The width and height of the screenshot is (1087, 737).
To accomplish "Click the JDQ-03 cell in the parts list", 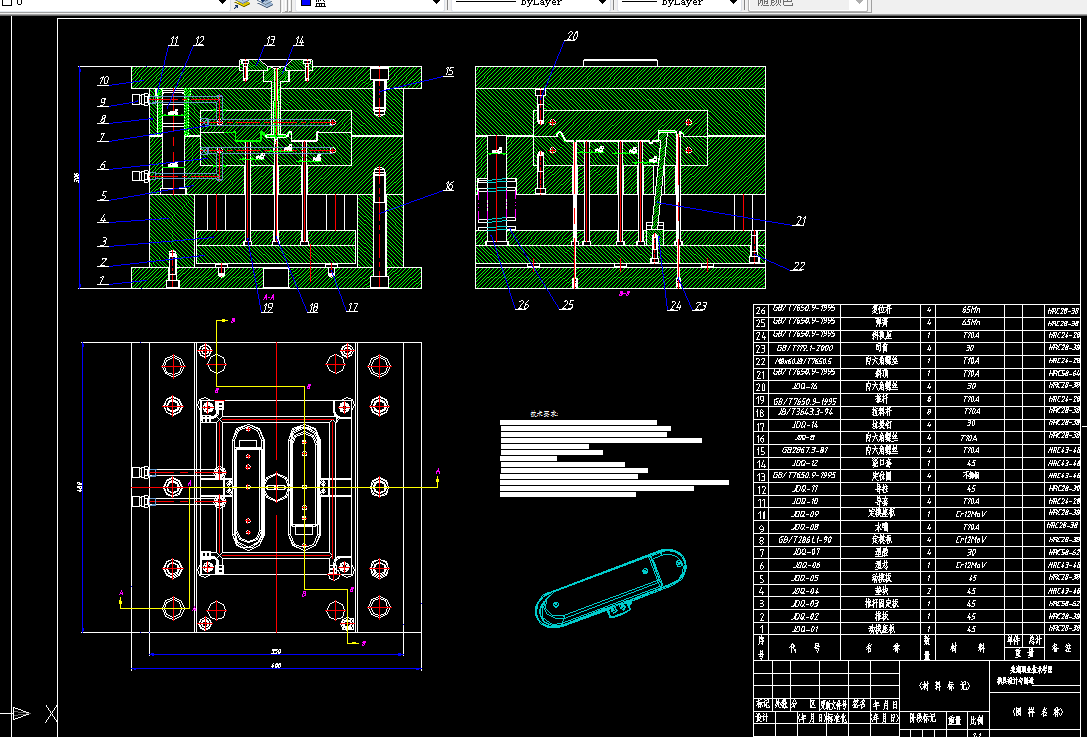I will pyautogui.click(x=804, y=603).
